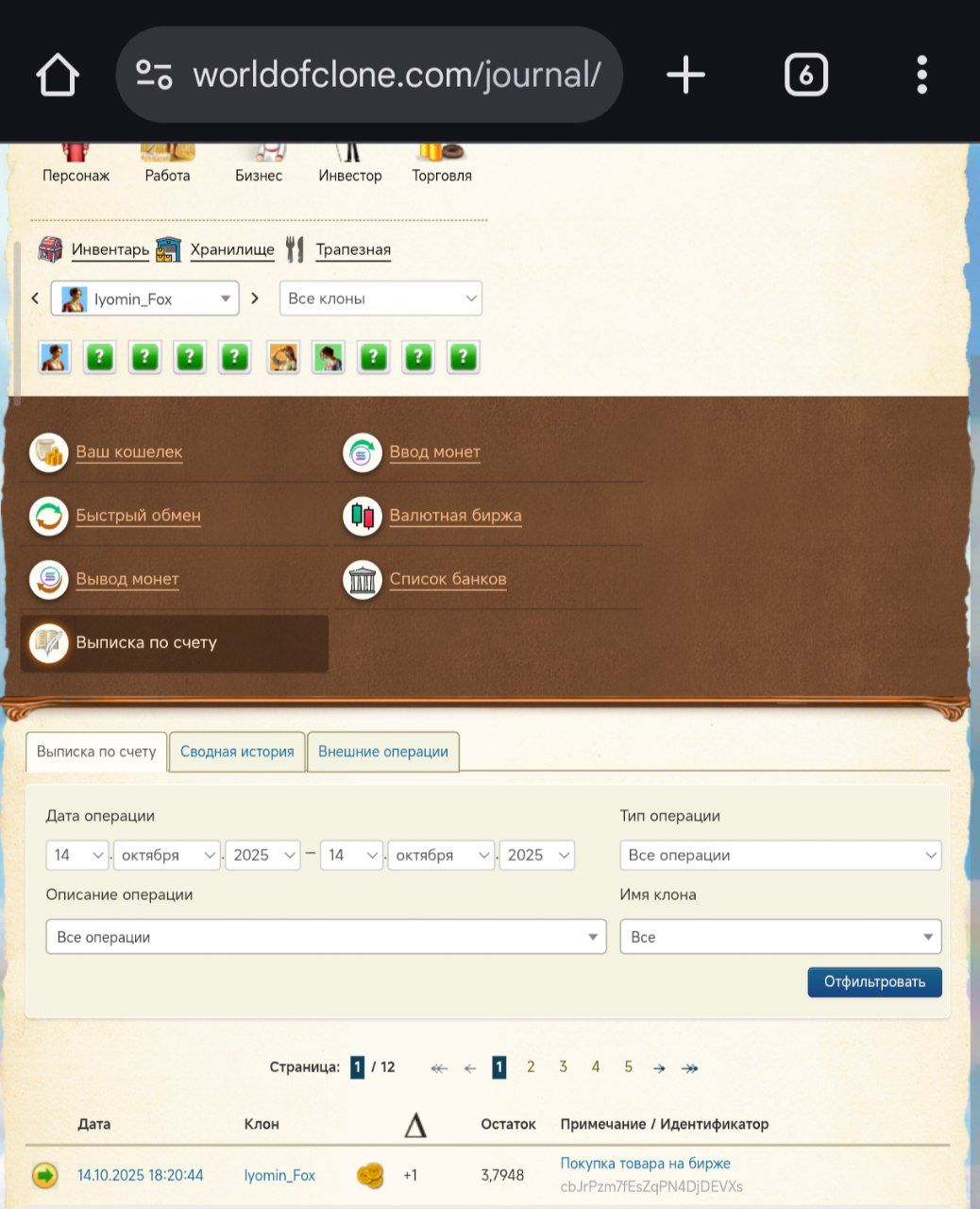Select the first clone avatar thumbnail
The height and width of the screenshot is (1209, 980).
(55, 357)
